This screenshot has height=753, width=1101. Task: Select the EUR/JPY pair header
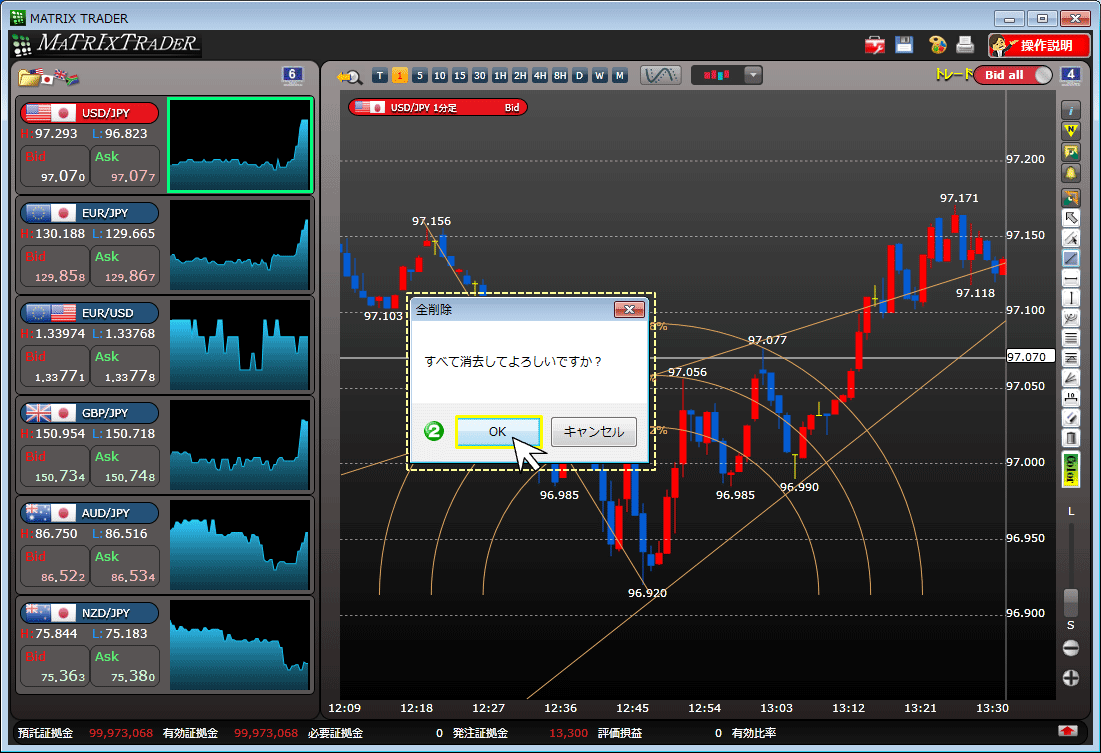click(x=89, y=213)
